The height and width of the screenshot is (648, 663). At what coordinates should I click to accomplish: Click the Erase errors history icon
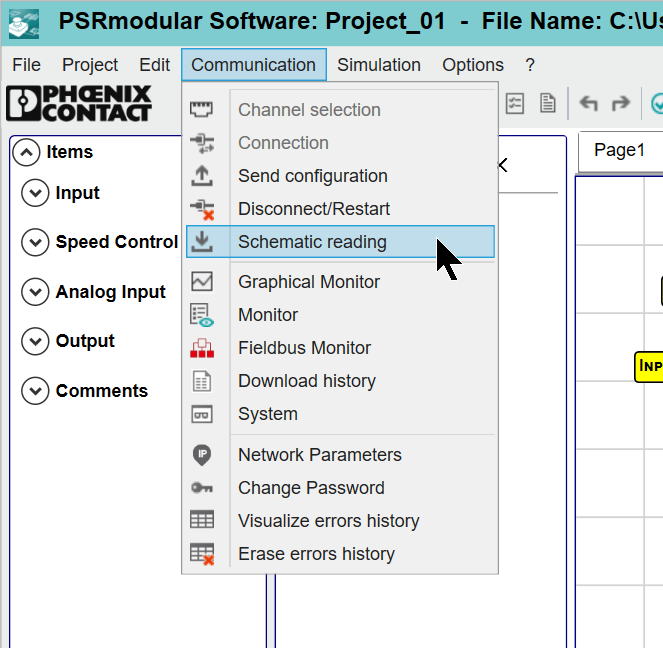[202, 554]
